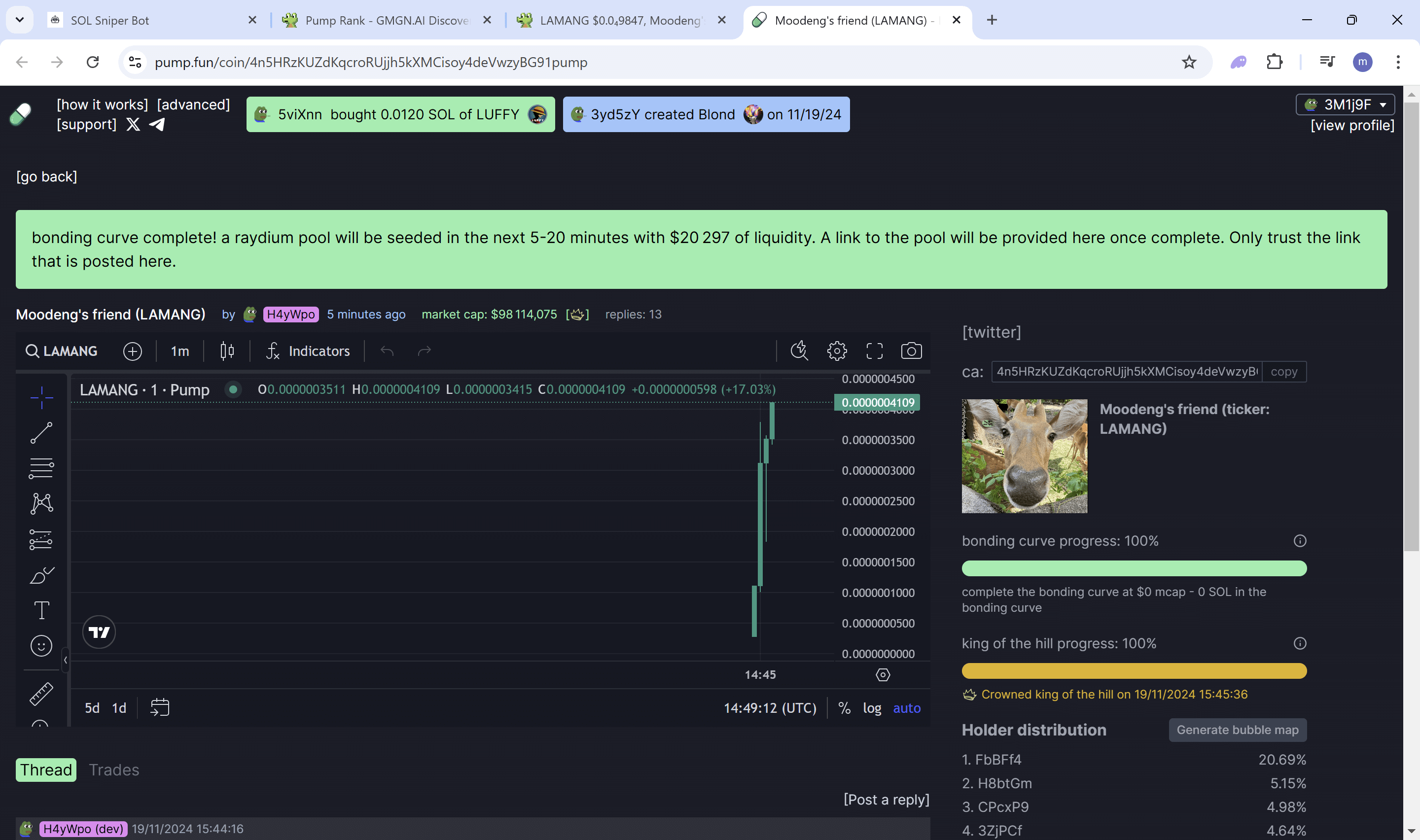Viewport: 1420px width, 840px height.
Task: Open the forecasting and measurement tools
Action: [x=41, y=539]
